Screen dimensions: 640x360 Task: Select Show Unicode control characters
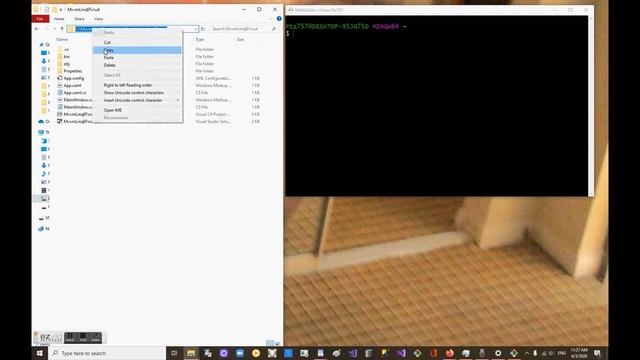coord(137,93)
